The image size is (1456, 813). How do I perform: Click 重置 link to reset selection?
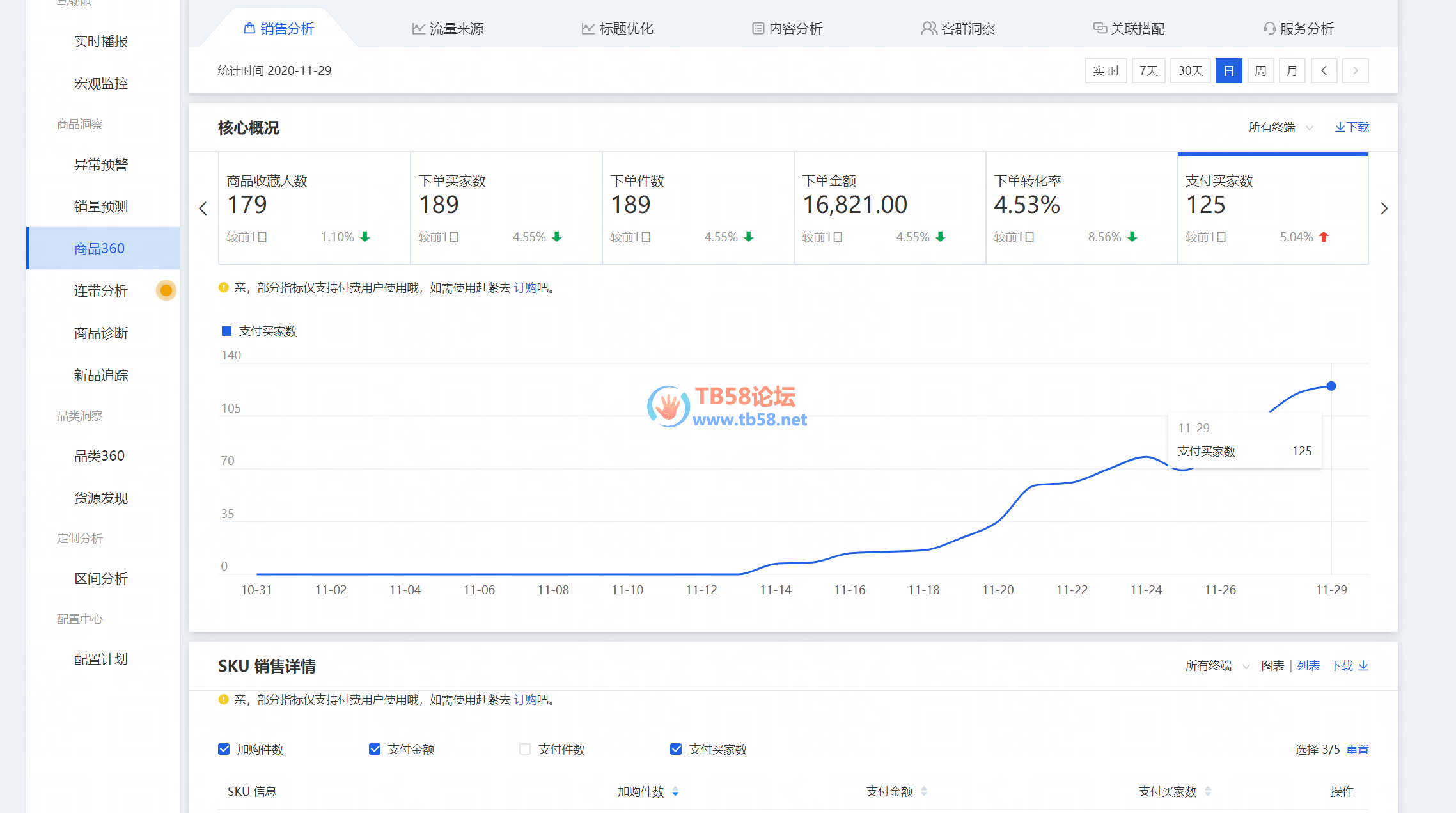tap(1357, 749)
